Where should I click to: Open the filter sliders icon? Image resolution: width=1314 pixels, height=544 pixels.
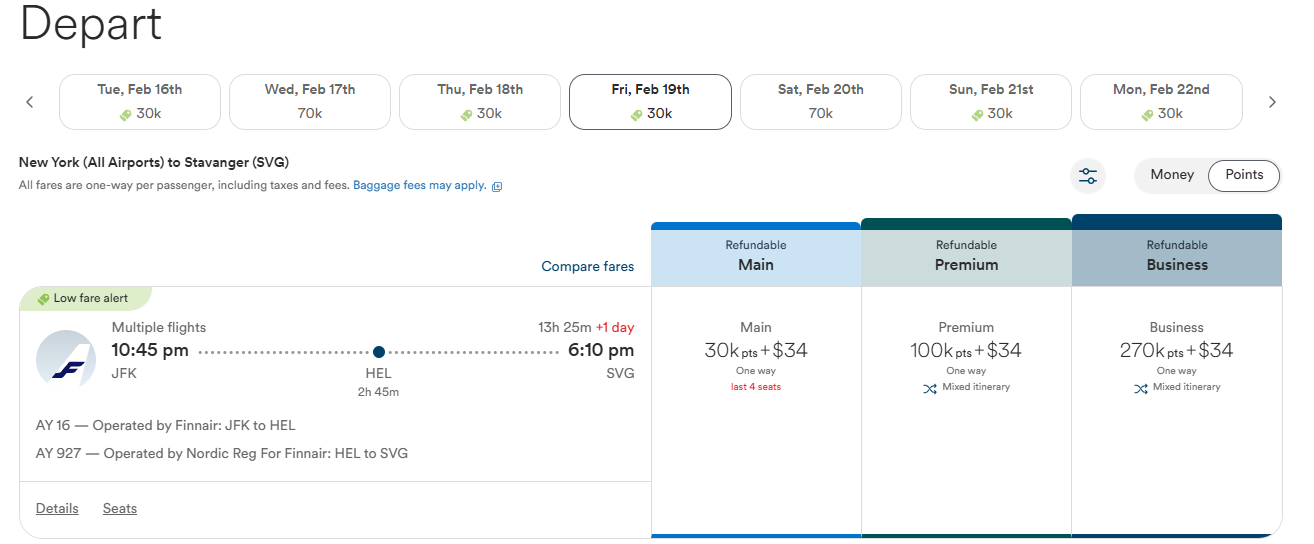(1088, 177)
